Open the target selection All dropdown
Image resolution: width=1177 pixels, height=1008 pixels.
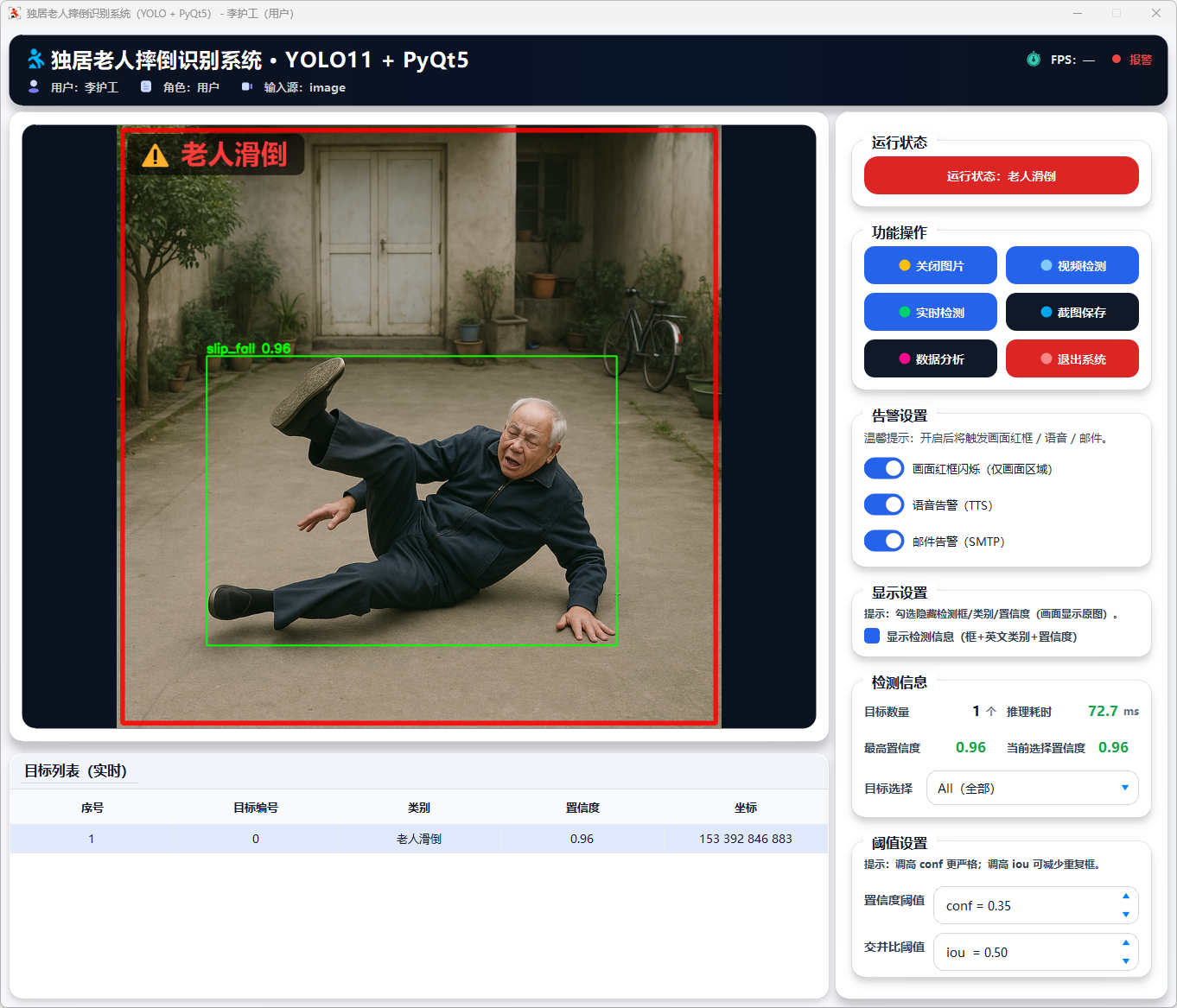coord(1032,788)
